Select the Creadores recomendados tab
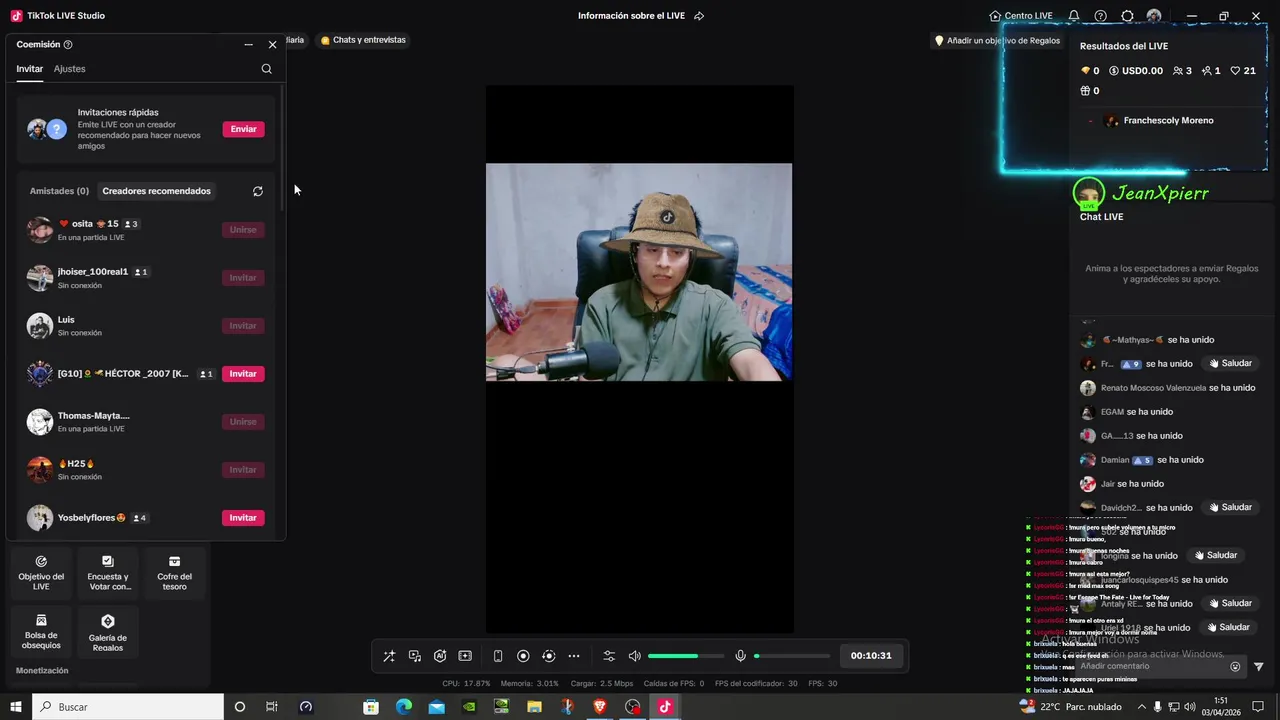This screenshot has width=1280, height=720. (156, 191)
